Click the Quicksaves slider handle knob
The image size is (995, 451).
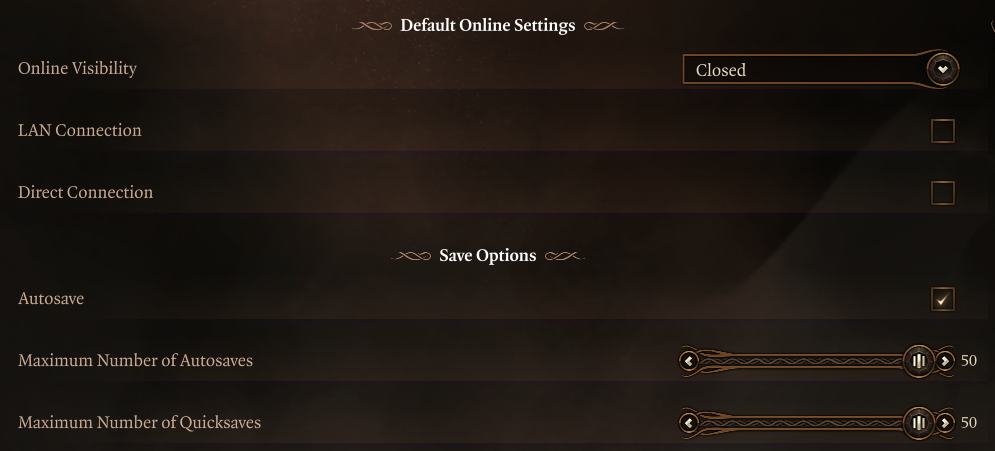[918, 422]
